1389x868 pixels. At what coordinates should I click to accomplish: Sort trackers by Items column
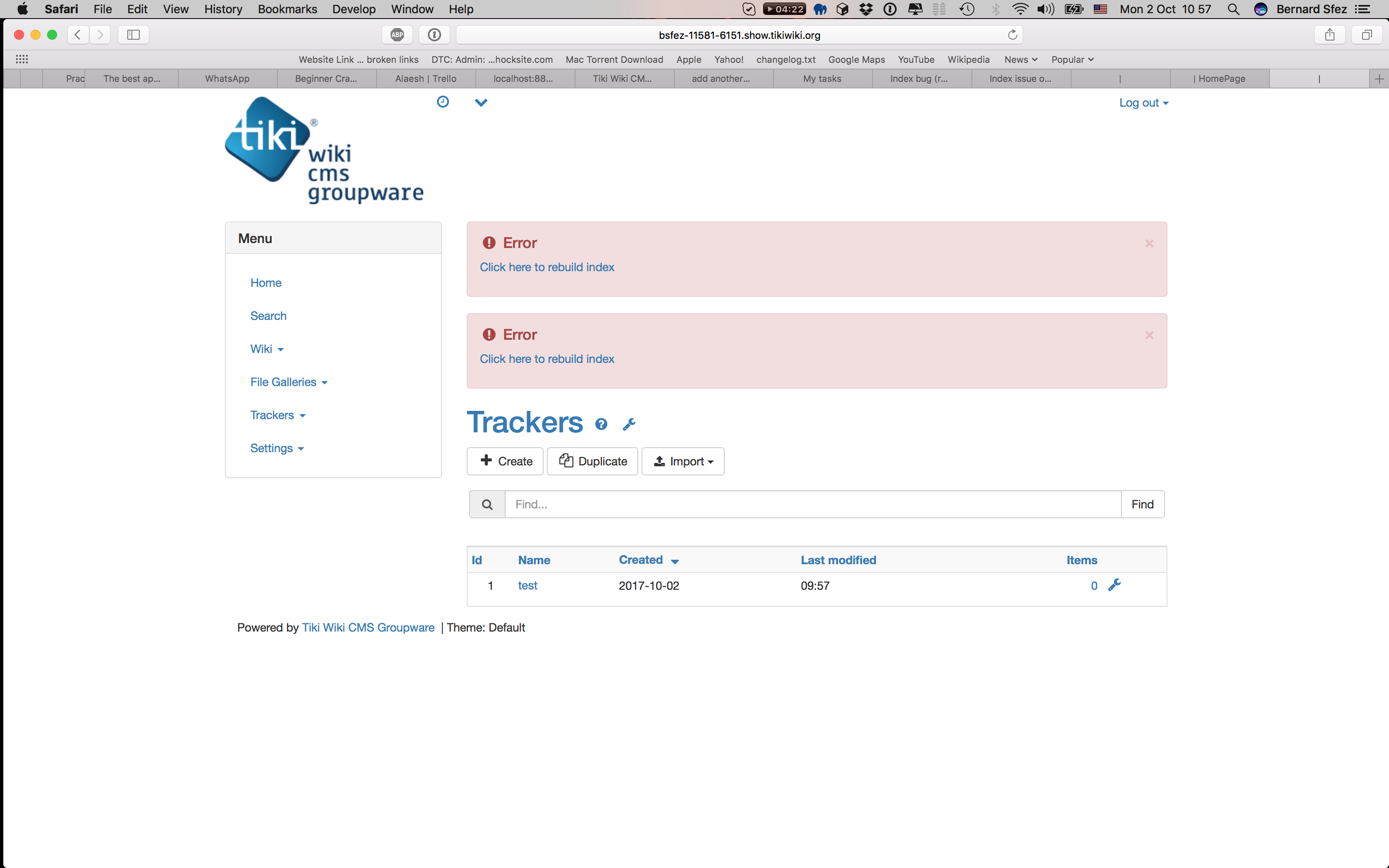(x=1082, y=560)
